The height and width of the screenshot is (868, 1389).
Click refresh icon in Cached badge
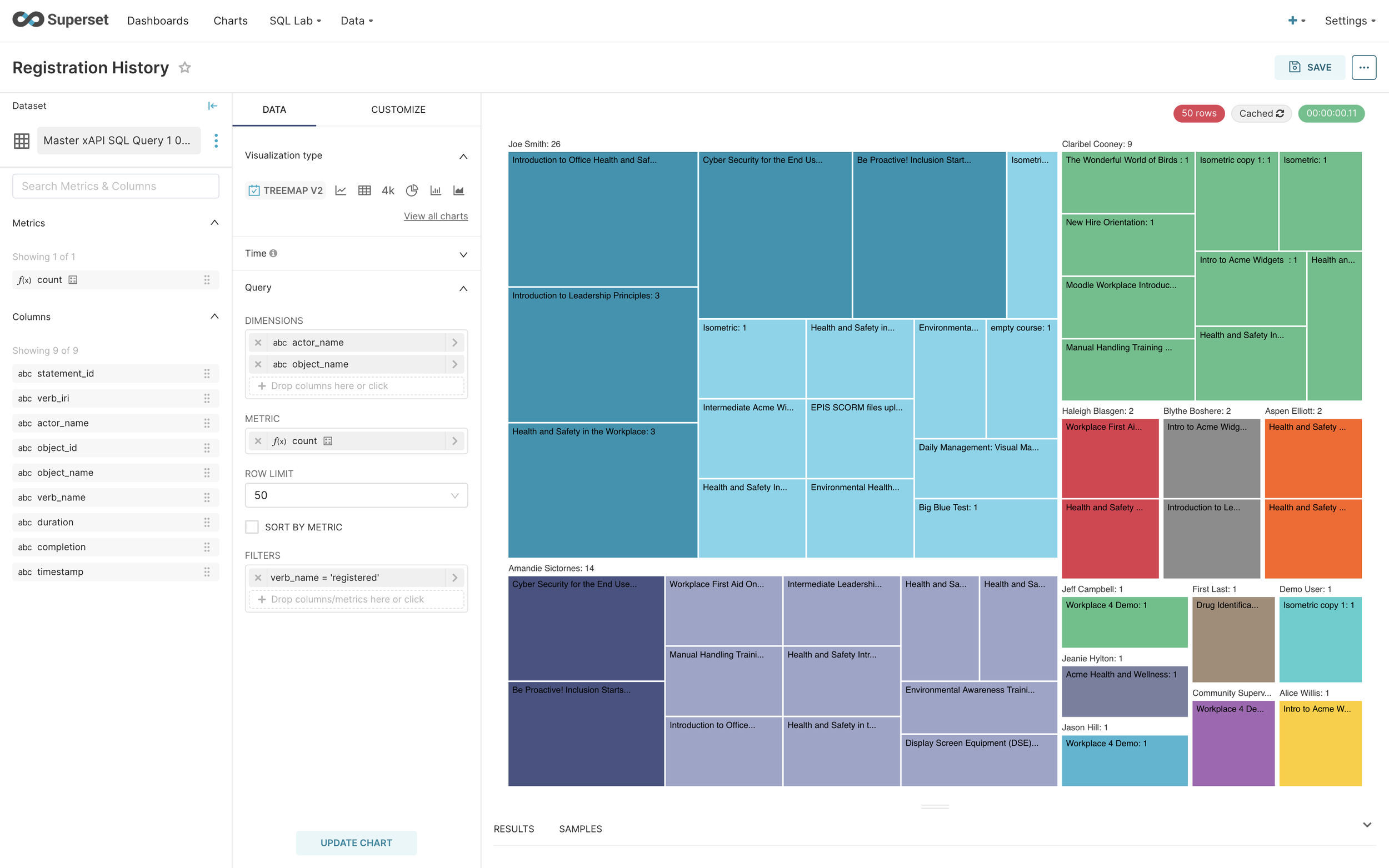[x=1280, y=114]
